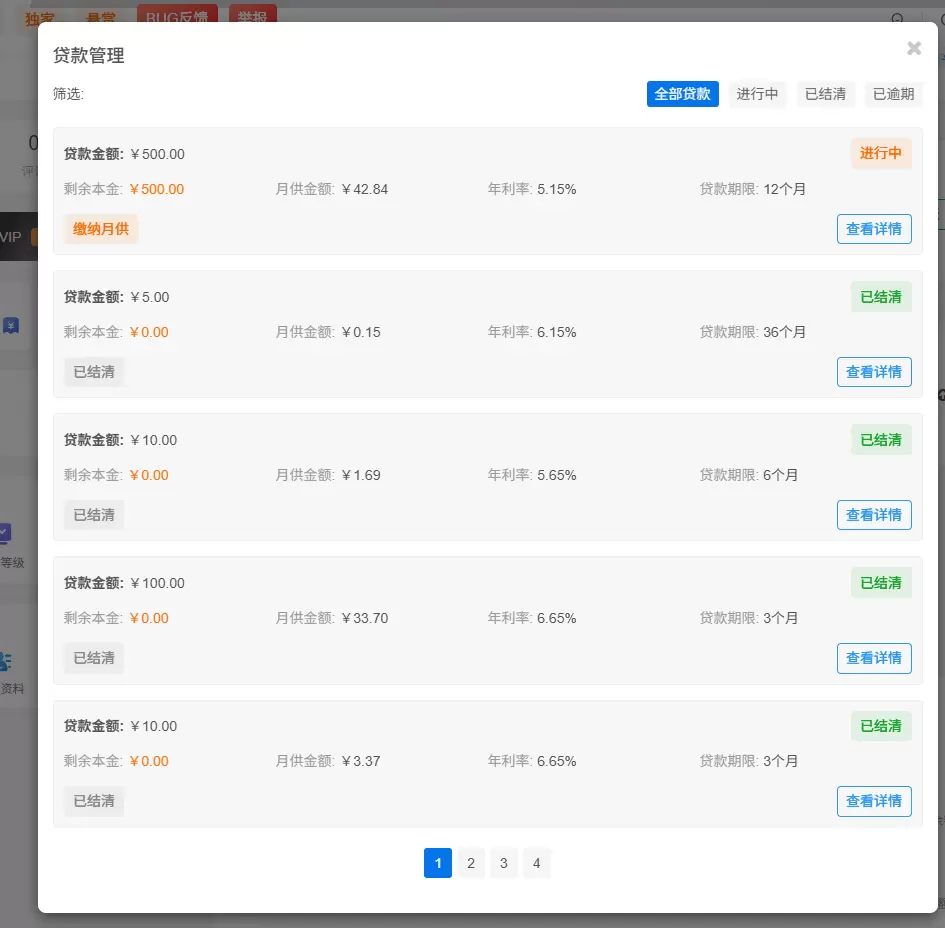Screen dimensions: 945x928
Task: Click loan term 36个月 text
Action: point(784,332)
